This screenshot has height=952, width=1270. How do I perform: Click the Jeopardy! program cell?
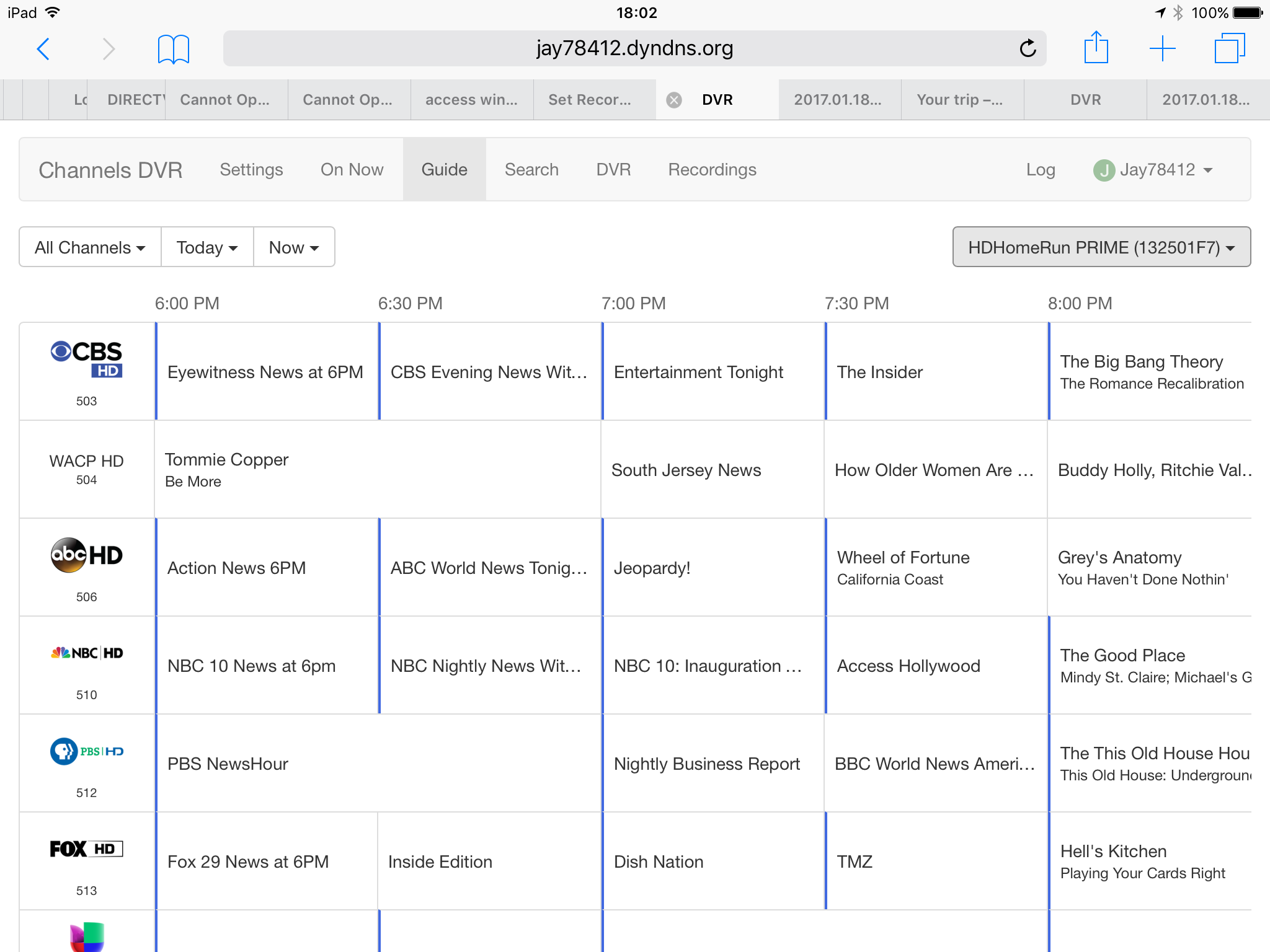pos(712,568)
